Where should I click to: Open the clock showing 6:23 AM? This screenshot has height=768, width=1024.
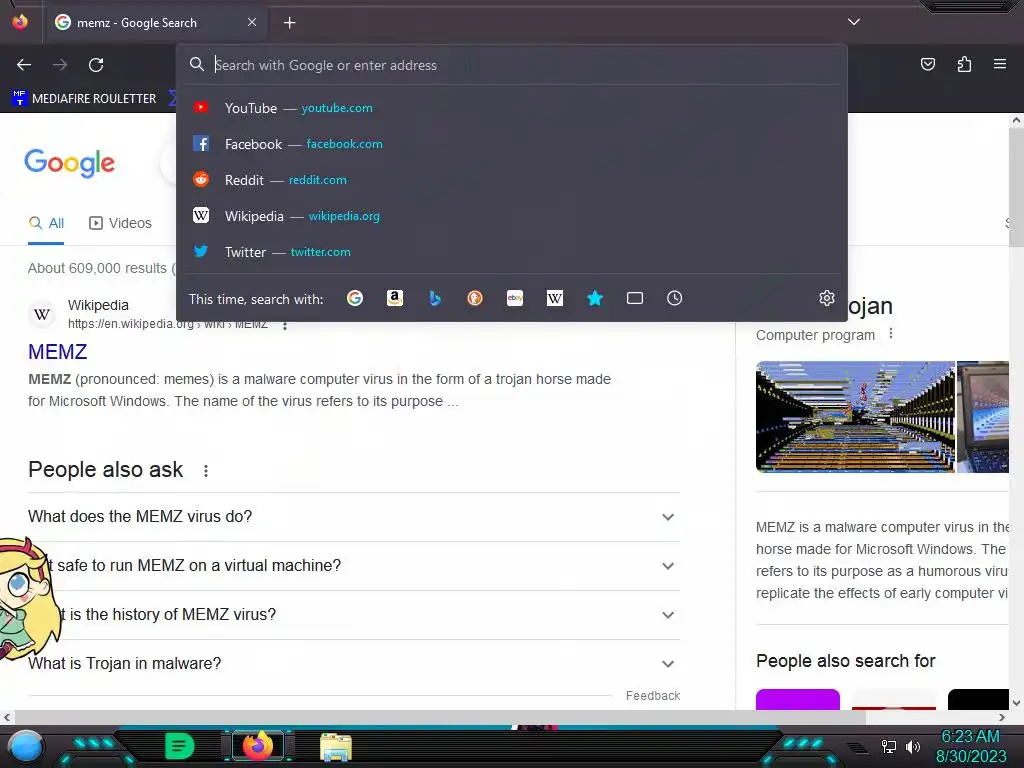971,746
